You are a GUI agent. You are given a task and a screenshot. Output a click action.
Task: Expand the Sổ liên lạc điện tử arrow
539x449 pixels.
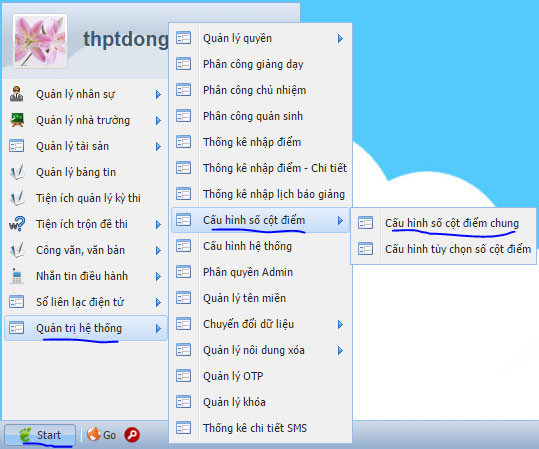point(158,302)
